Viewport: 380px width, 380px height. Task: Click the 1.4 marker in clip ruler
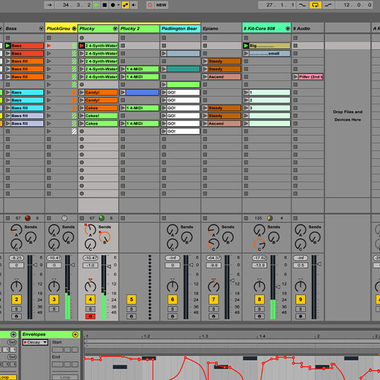click(262, 336)
